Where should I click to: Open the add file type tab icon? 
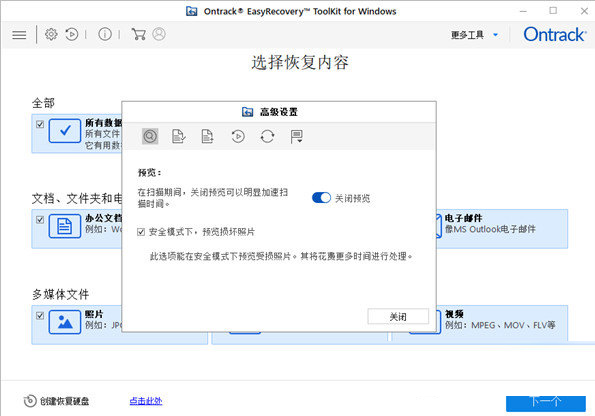pos(207,136)
